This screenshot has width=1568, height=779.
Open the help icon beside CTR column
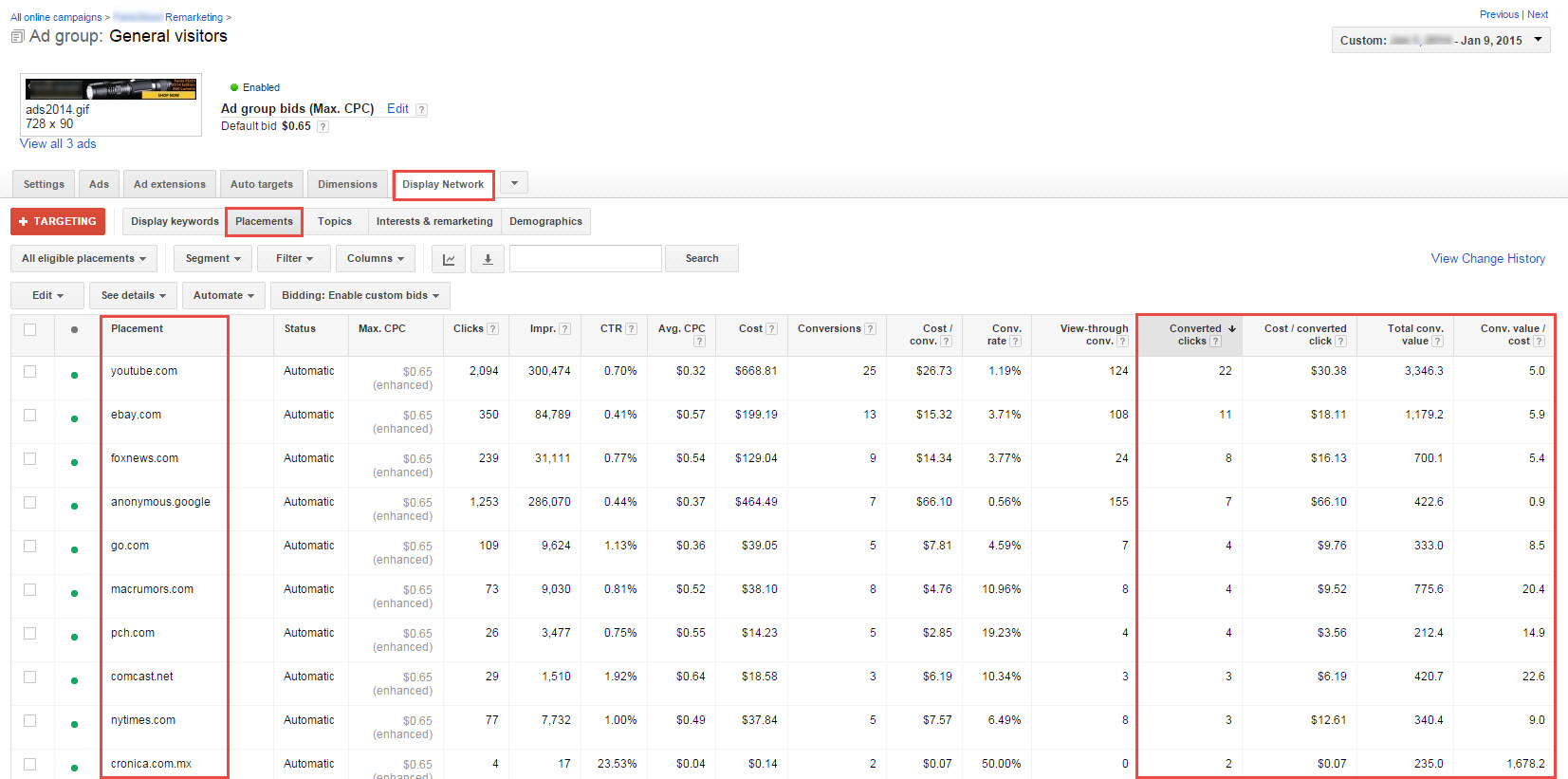[x=632, y=329]
